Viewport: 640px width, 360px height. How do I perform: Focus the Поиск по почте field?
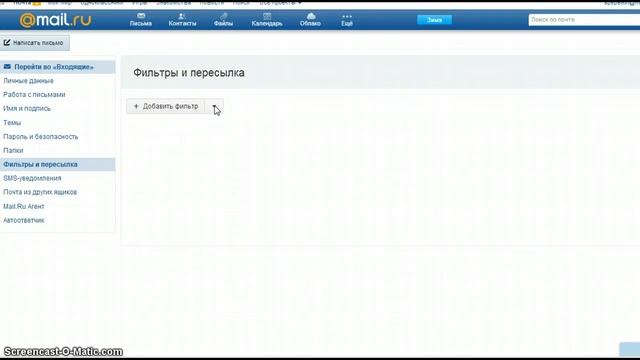584,20
